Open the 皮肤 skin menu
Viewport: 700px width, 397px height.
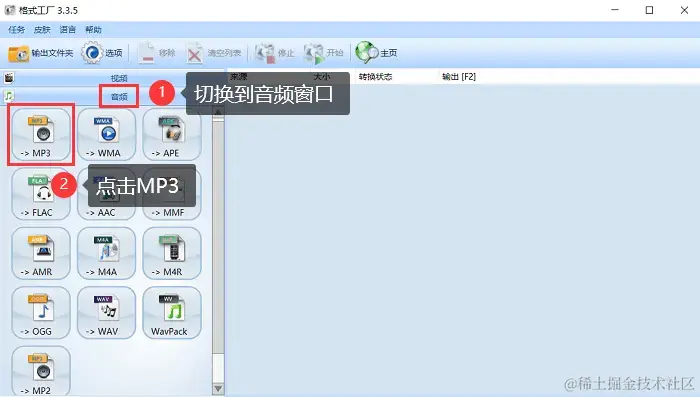42,29
